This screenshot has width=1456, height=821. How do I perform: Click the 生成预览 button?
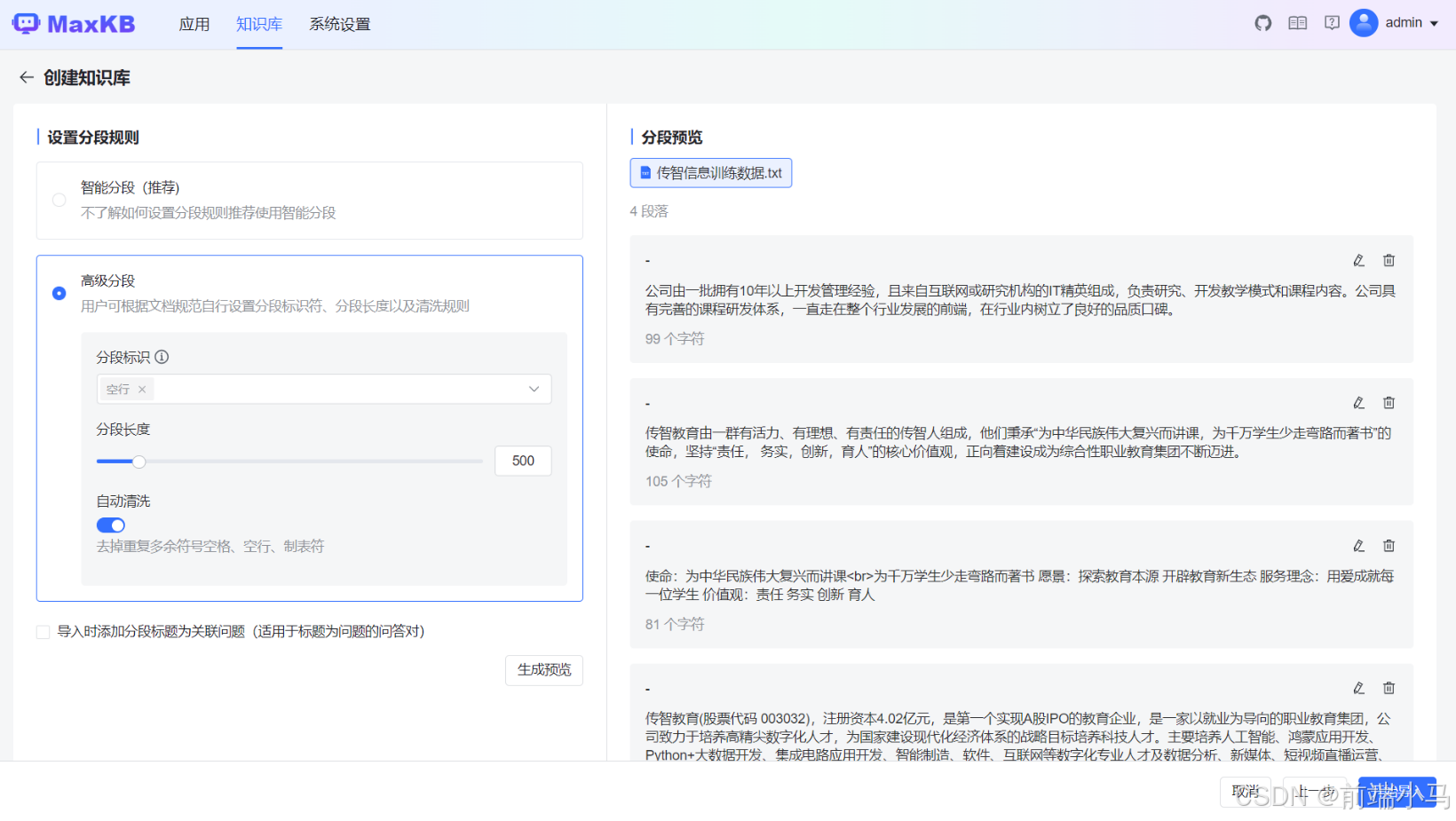pos(544,670)
